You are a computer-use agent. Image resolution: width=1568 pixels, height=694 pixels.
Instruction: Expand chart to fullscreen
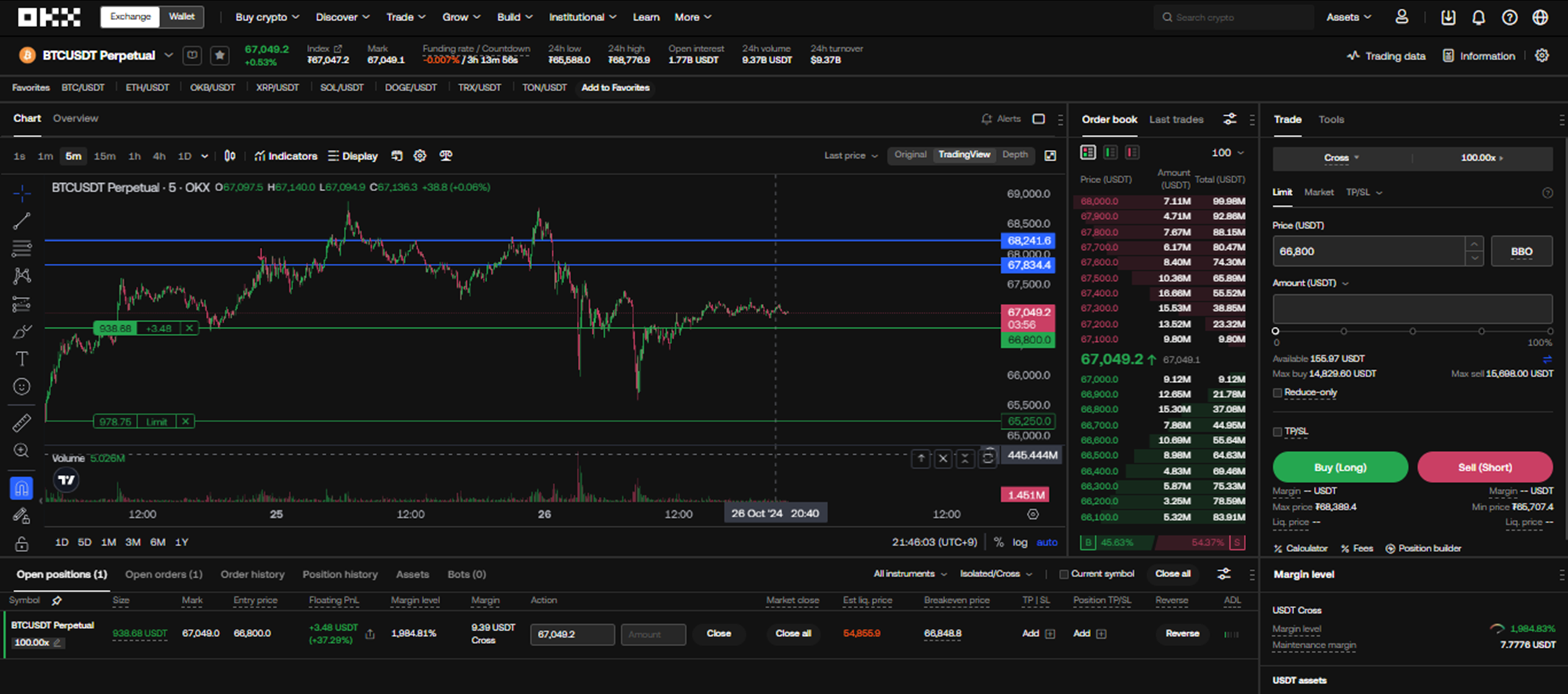coord(1050,156)
